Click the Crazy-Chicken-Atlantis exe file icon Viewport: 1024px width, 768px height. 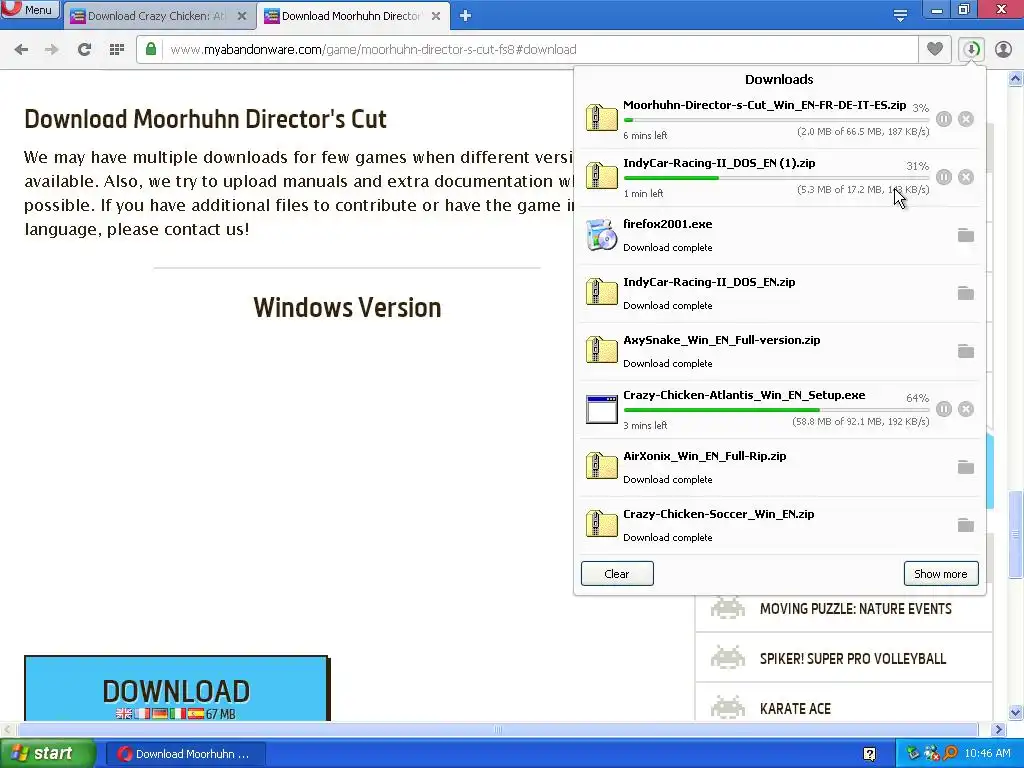[x=601, y=409]
